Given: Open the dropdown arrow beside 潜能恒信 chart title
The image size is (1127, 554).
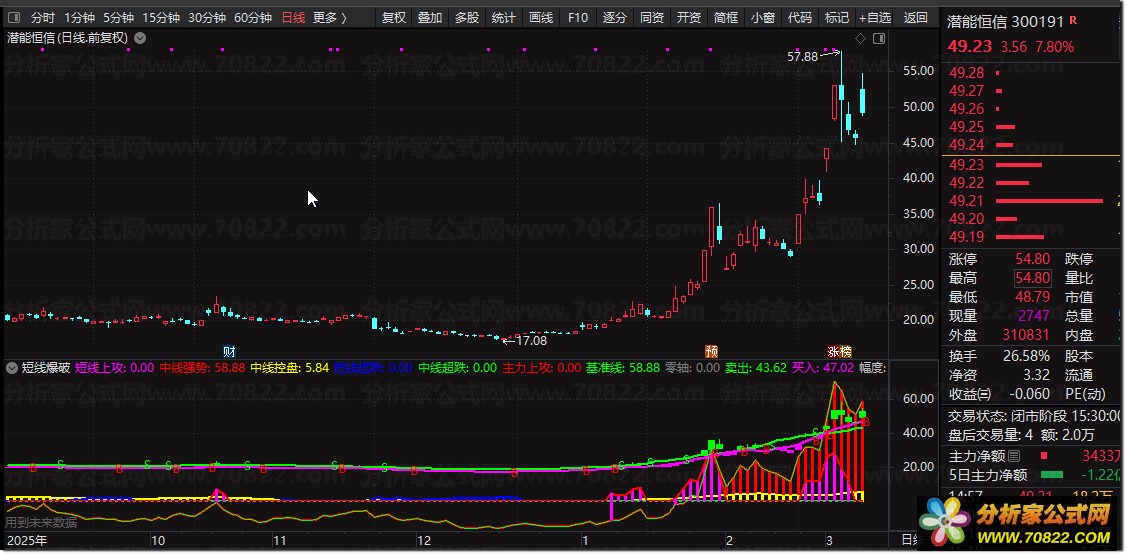Looking at the screenshot, I should tap(139, 38).
